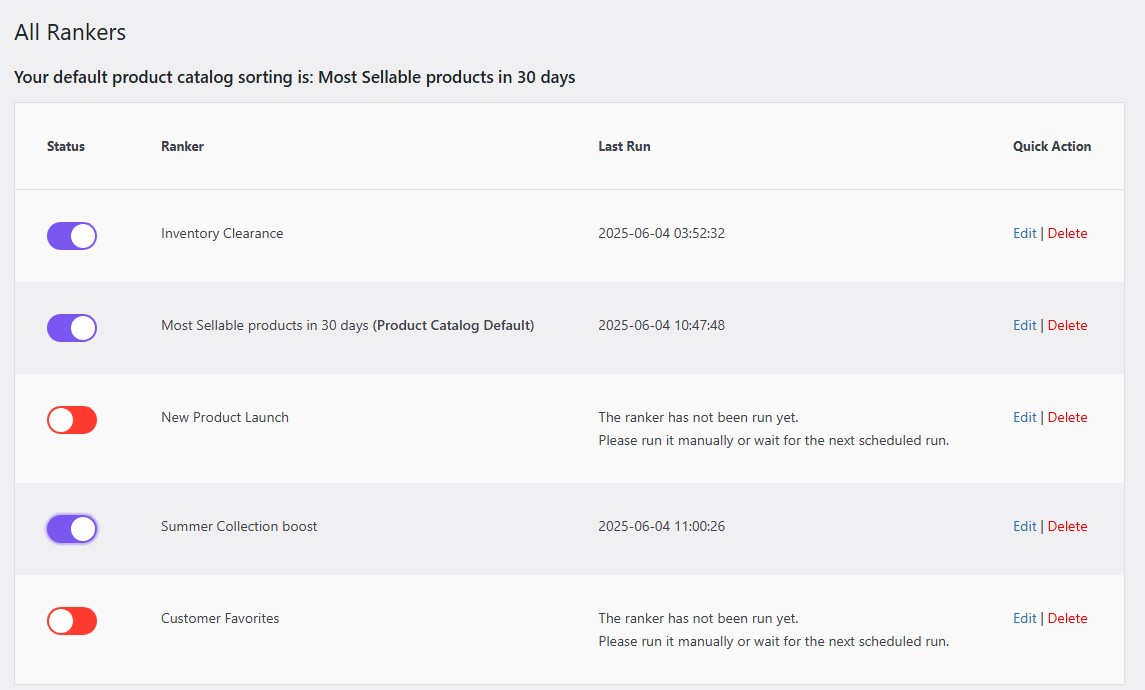The image size is (1145, 690).
Task: Click the Status column header
Action: click(x=66, y=146)
